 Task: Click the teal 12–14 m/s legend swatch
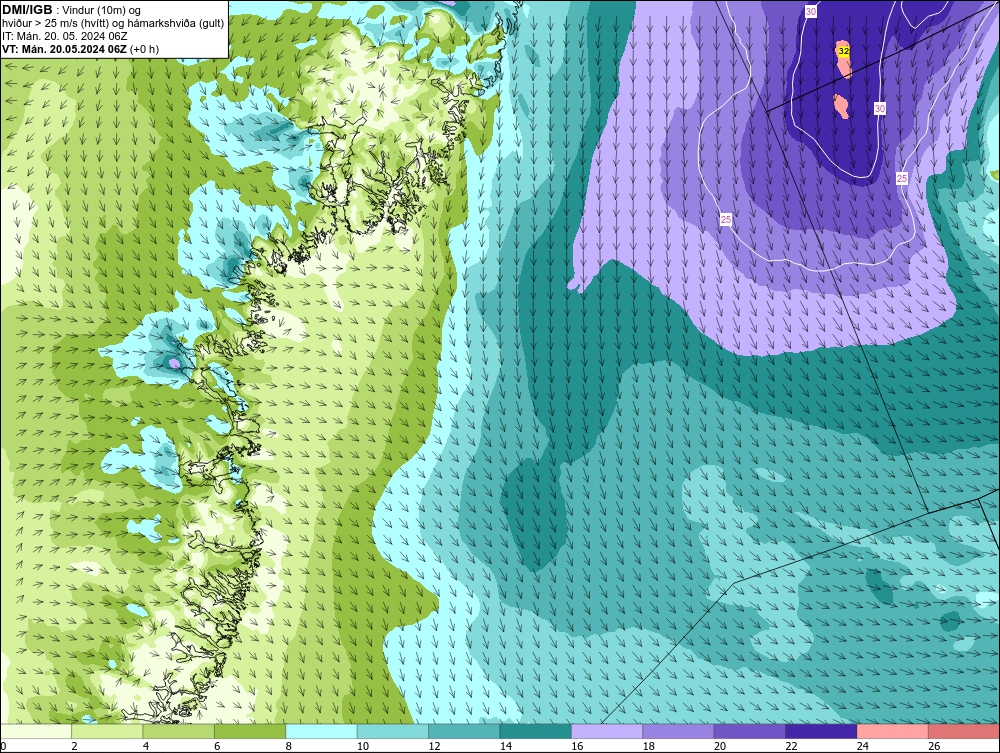464,731
